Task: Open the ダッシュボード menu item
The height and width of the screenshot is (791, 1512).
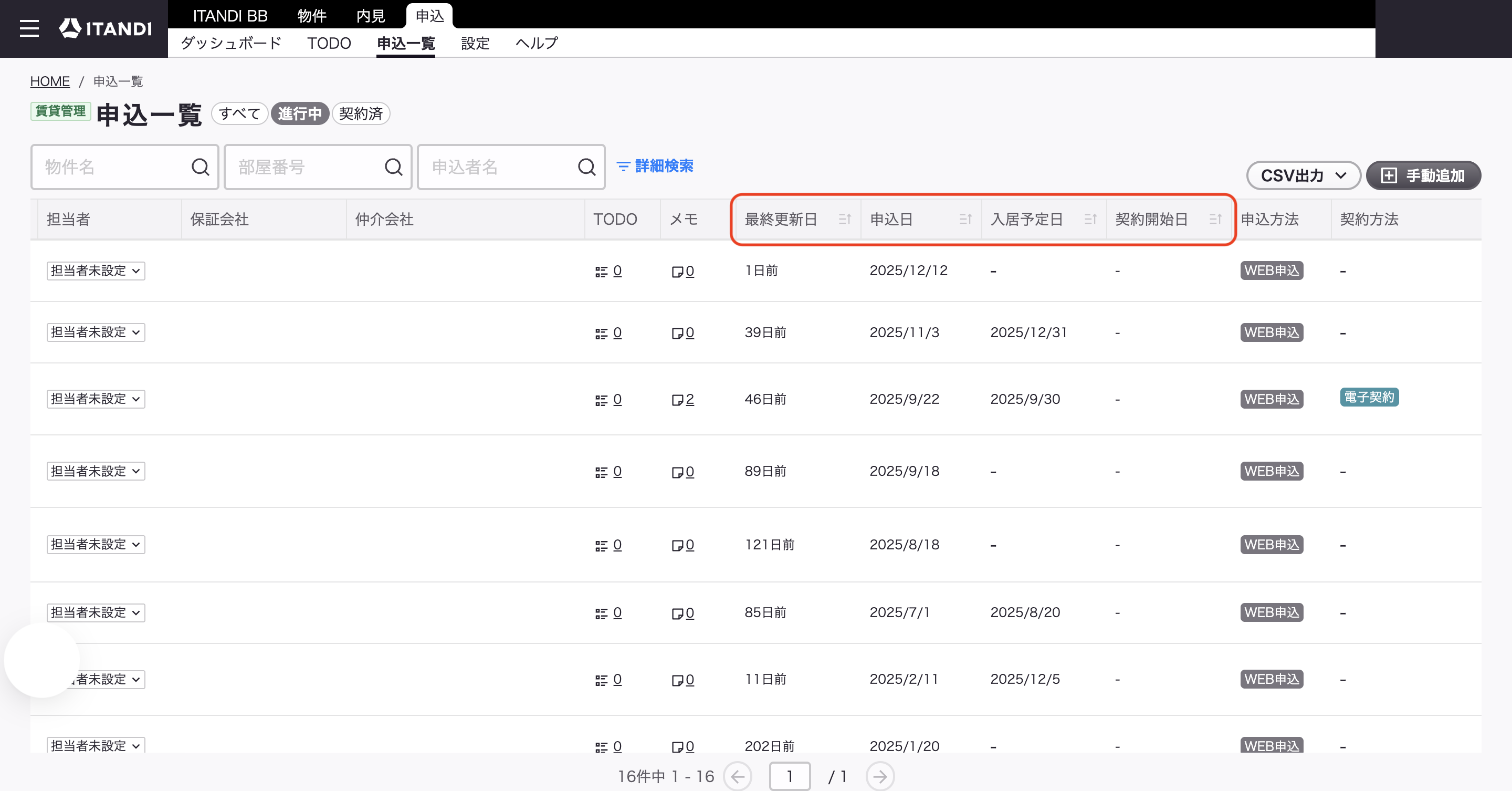Action: pyautogui.click(x=231, y=44)
